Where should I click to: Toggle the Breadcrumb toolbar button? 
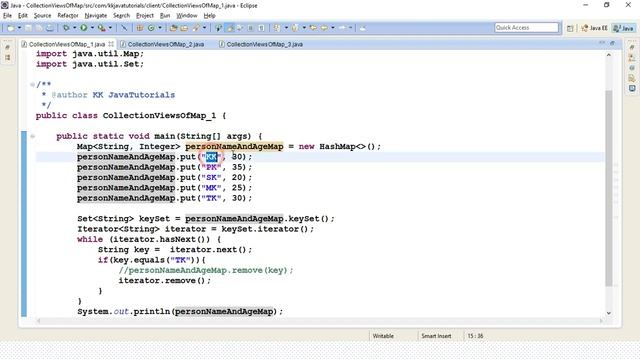[219, 28]
